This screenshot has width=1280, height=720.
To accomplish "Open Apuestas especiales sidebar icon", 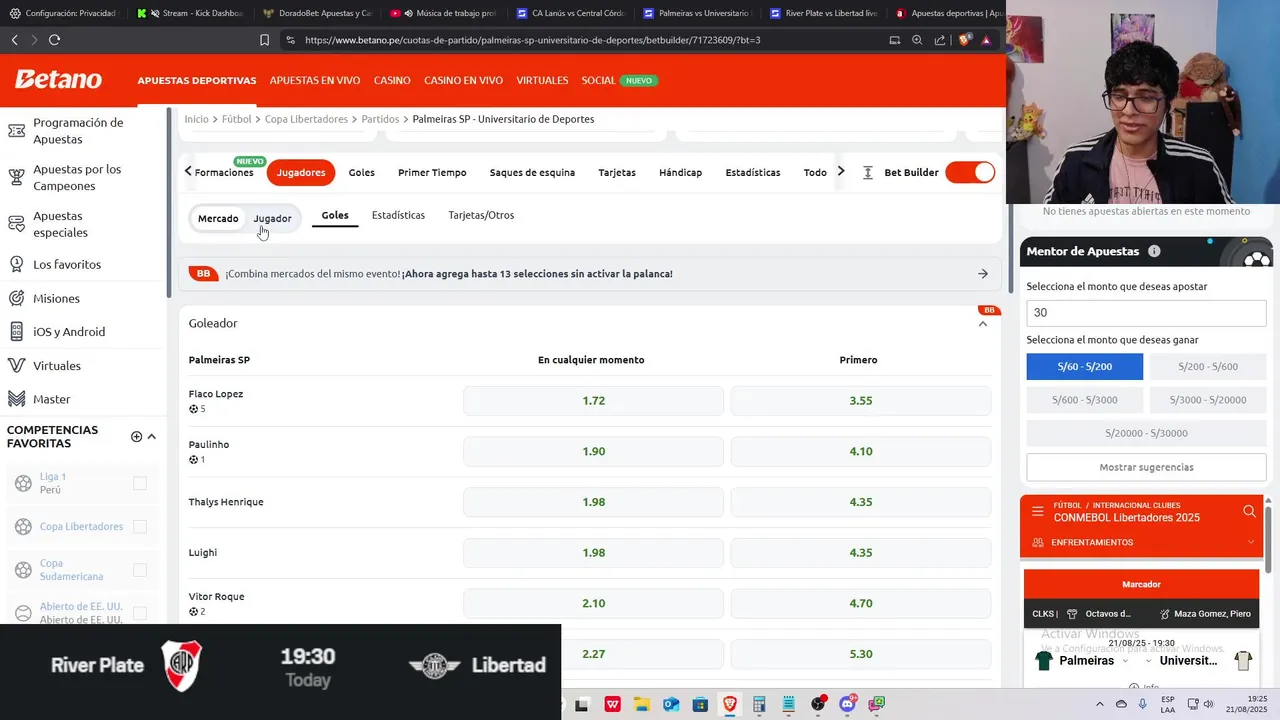I will (16, 224).
